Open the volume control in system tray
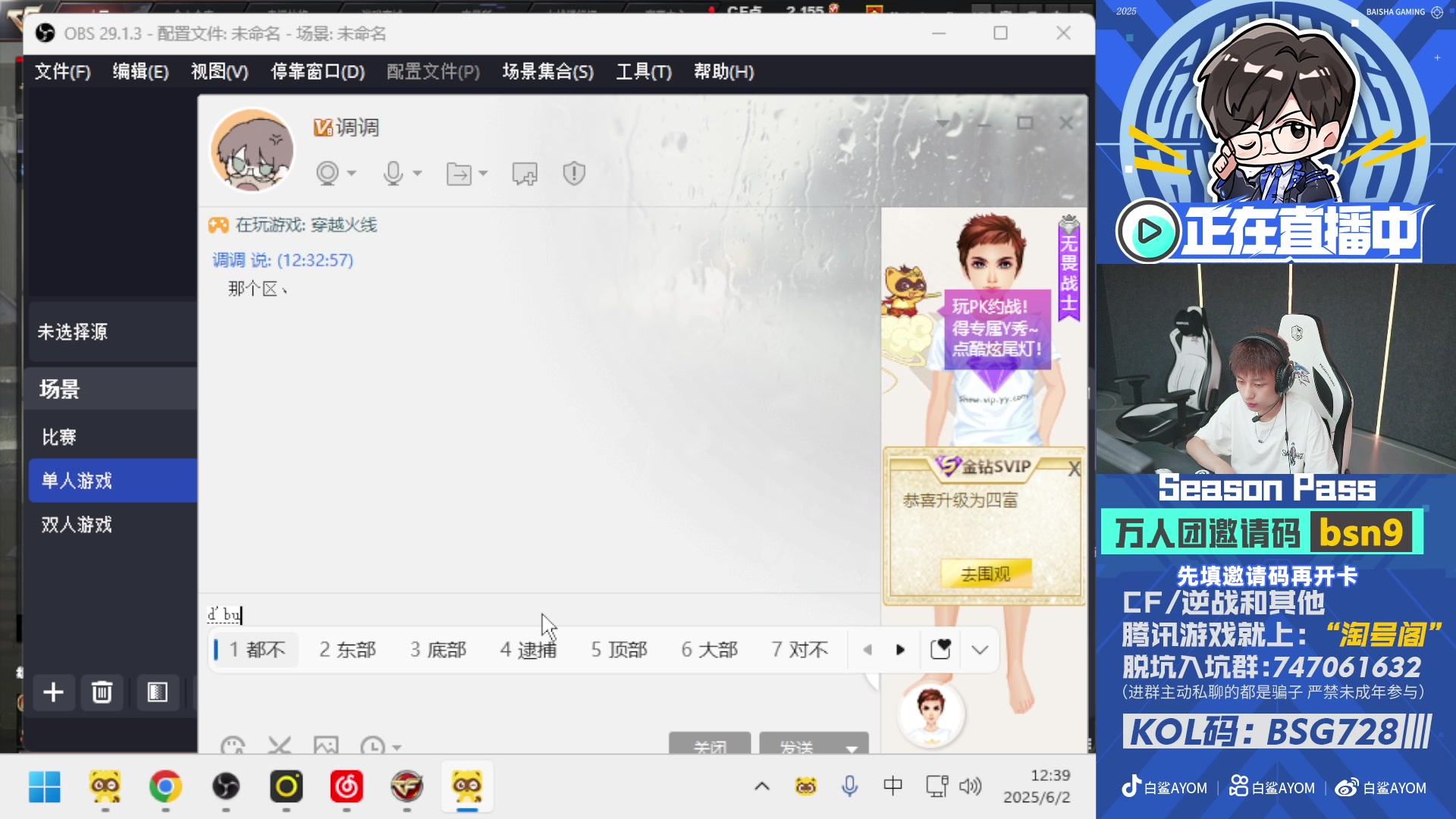This screenshot has height=819, width=1456. coord(970,786)
